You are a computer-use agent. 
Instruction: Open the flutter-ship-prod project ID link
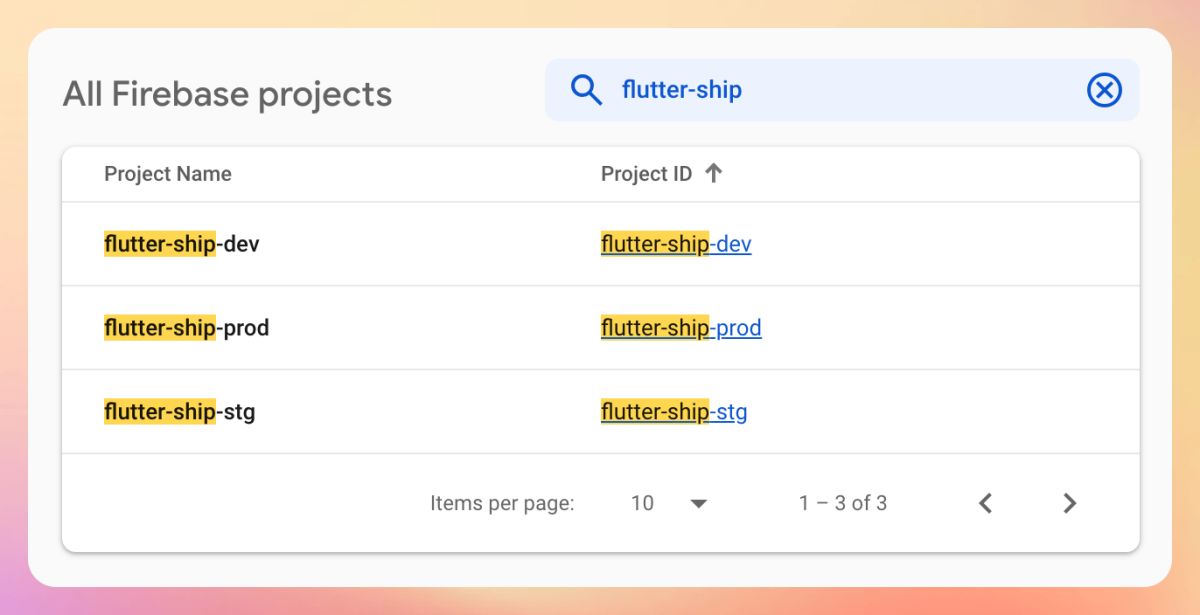(x=681, y=328)
